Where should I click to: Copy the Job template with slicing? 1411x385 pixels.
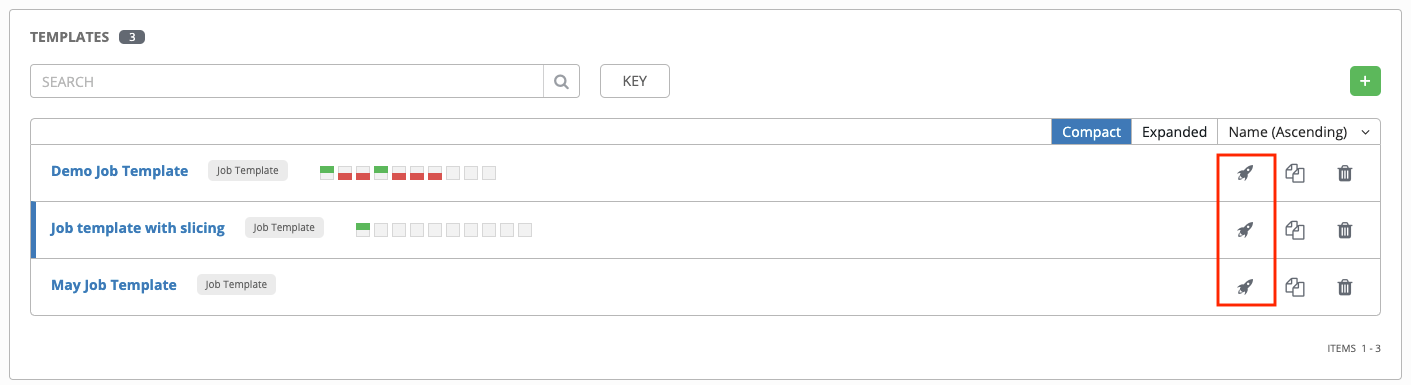pyautogui.click(x=1295, y=230)
